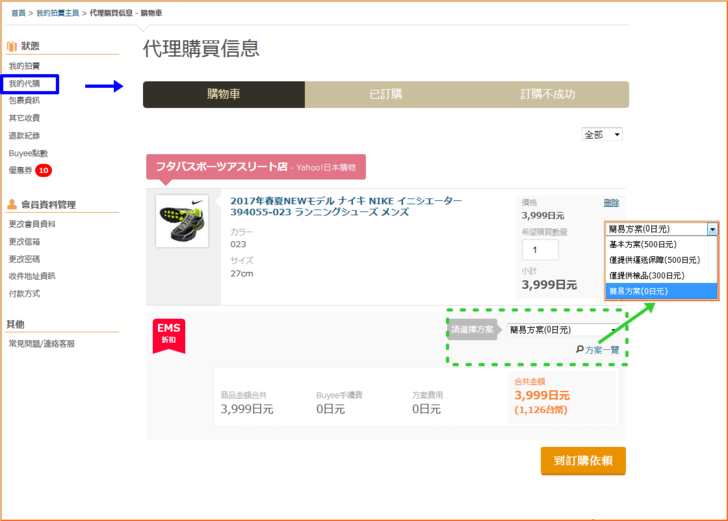Go to 首頁 in the breadcrumb
728x521 pixels.
pos(19,13)
